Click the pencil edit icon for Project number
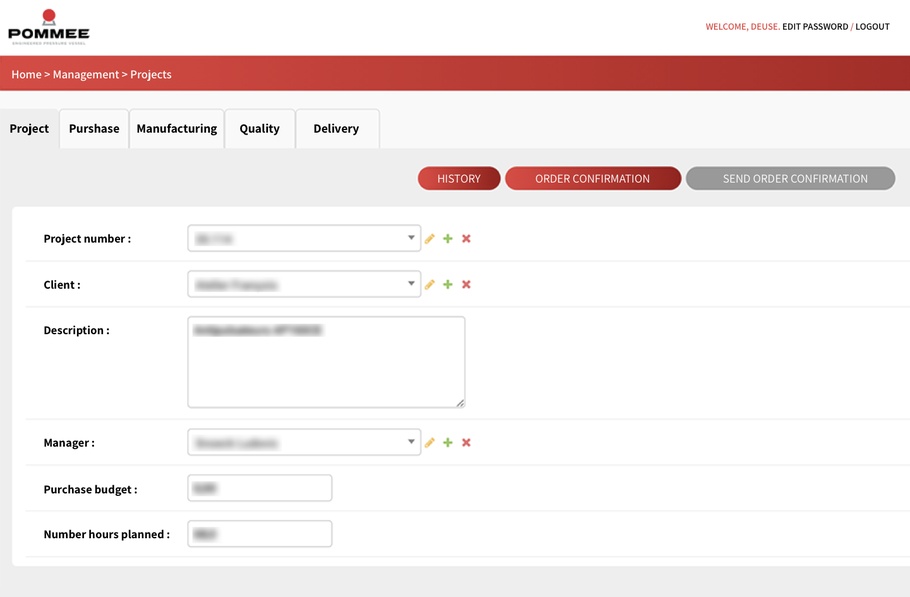This screenshot has height=597, width=910. (430, 239)
